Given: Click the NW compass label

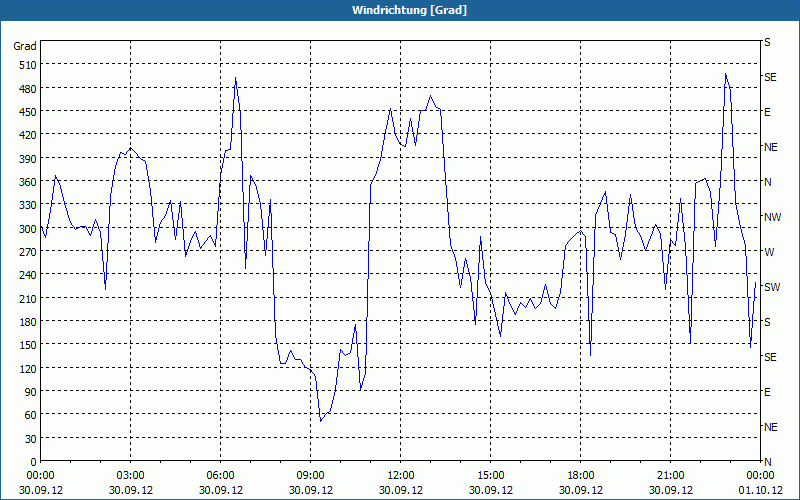Looking at the screenshot, I should click(x=772, y=217).
